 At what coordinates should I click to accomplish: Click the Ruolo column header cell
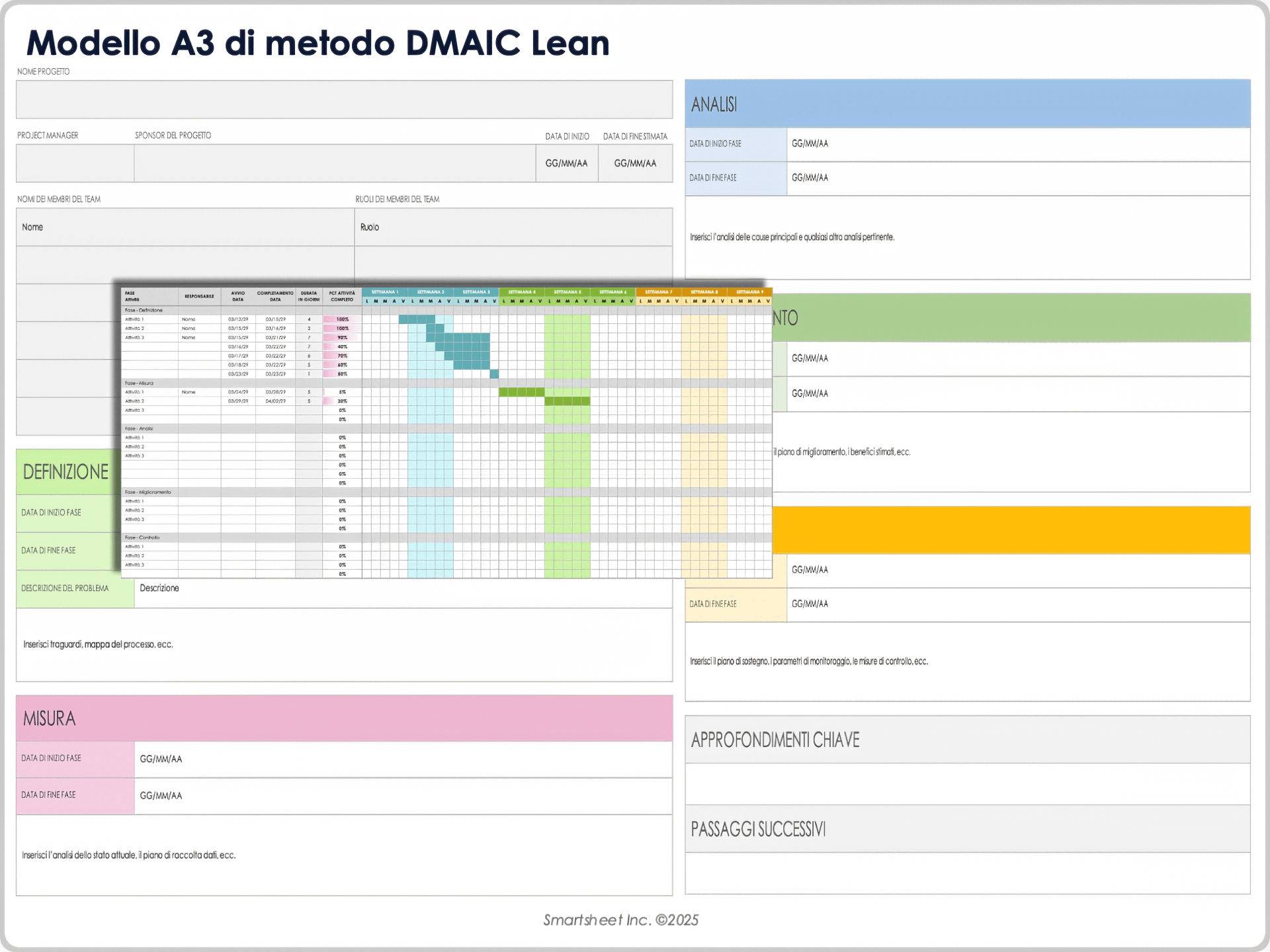pyautogui.click(x=513, y=227)
